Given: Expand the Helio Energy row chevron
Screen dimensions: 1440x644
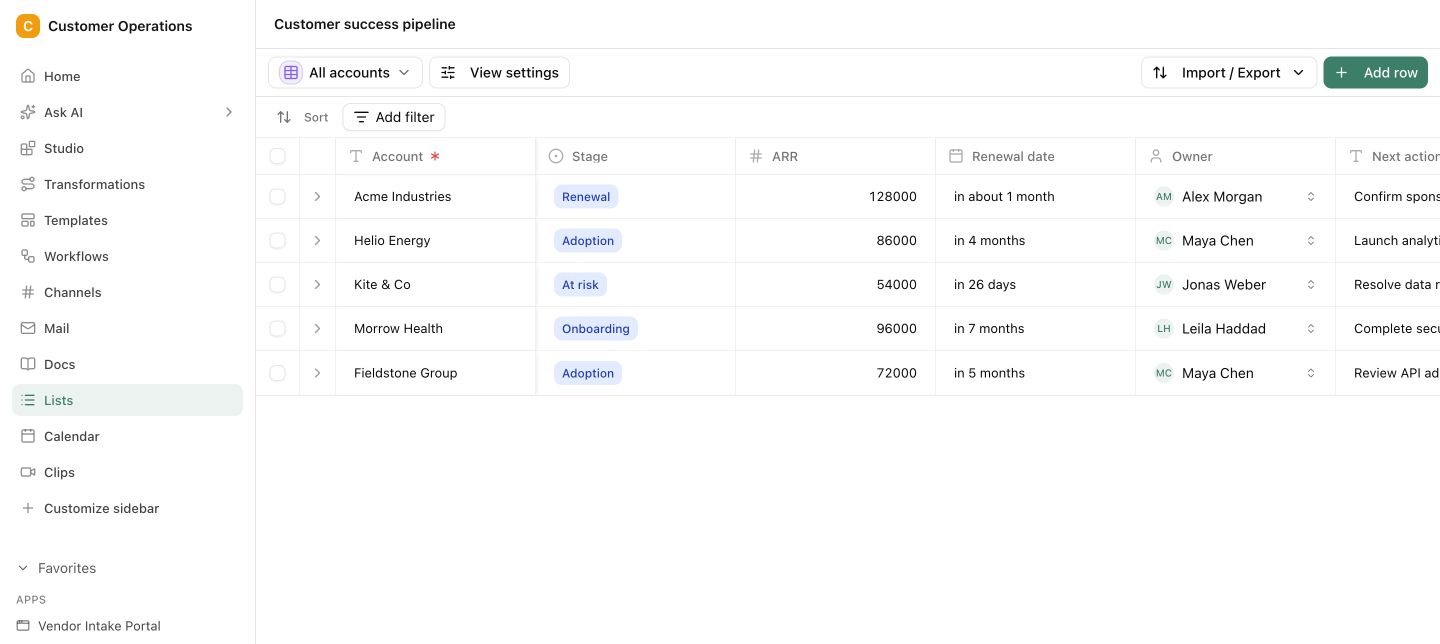Looking at the screenshot, I should (x=318, y=241).
